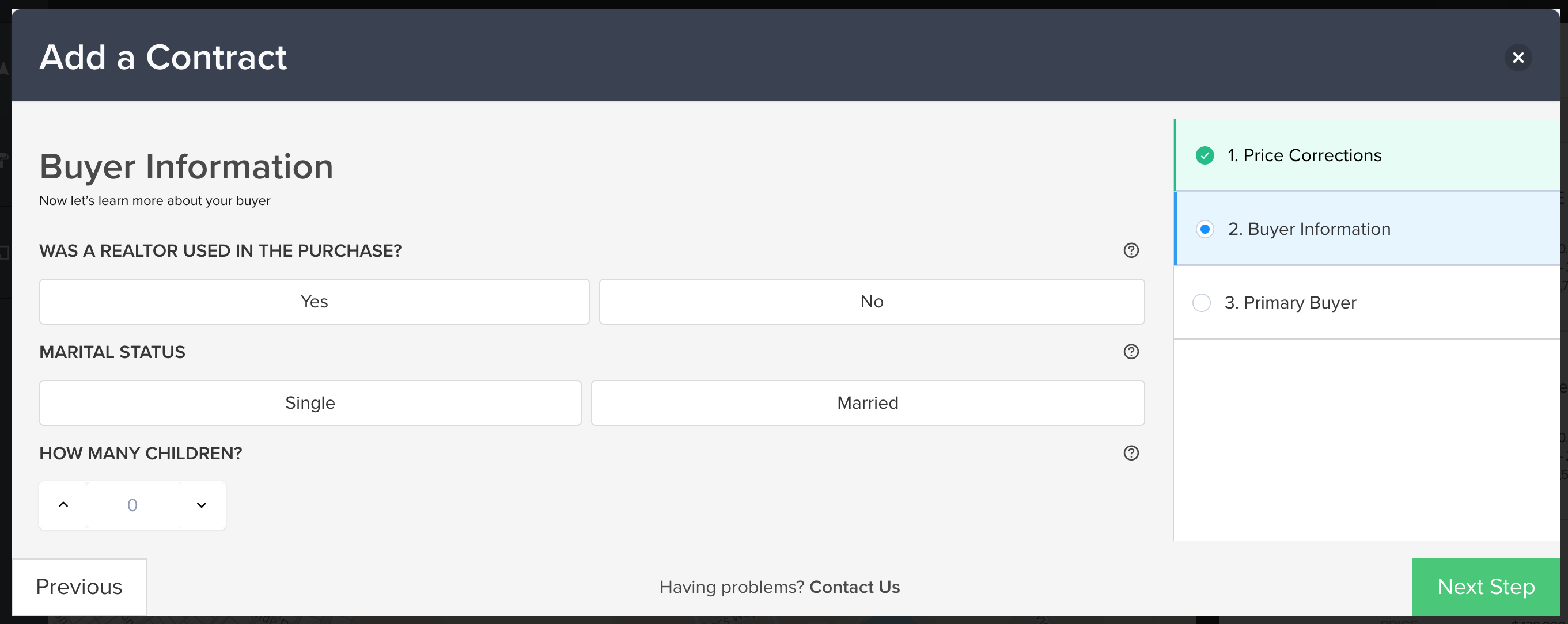Click the Next Step button

[1486, 587]
